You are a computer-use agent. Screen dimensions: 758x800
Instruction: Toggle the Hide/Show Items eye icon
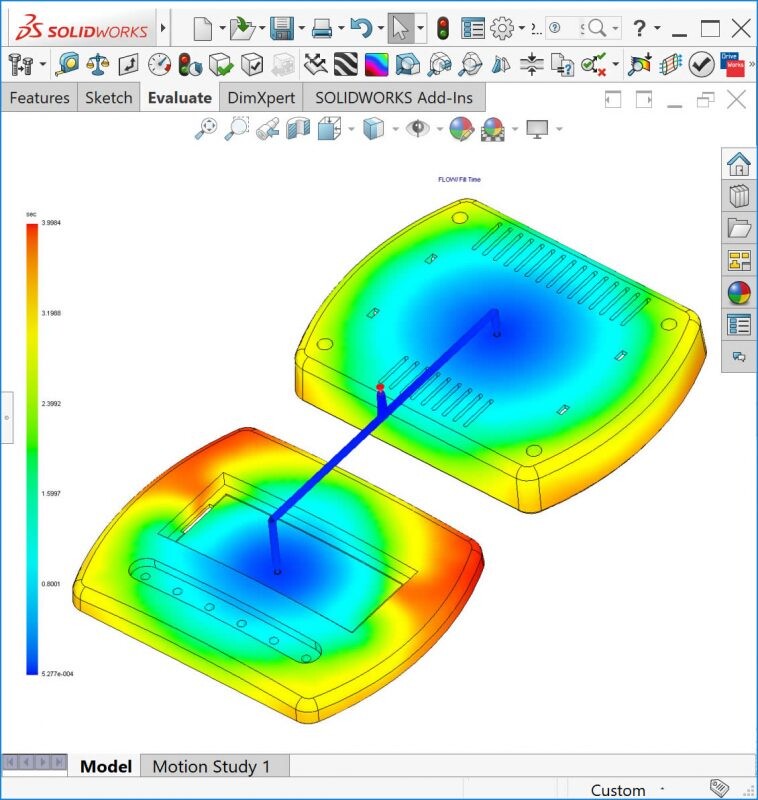[x=417, y=128]
